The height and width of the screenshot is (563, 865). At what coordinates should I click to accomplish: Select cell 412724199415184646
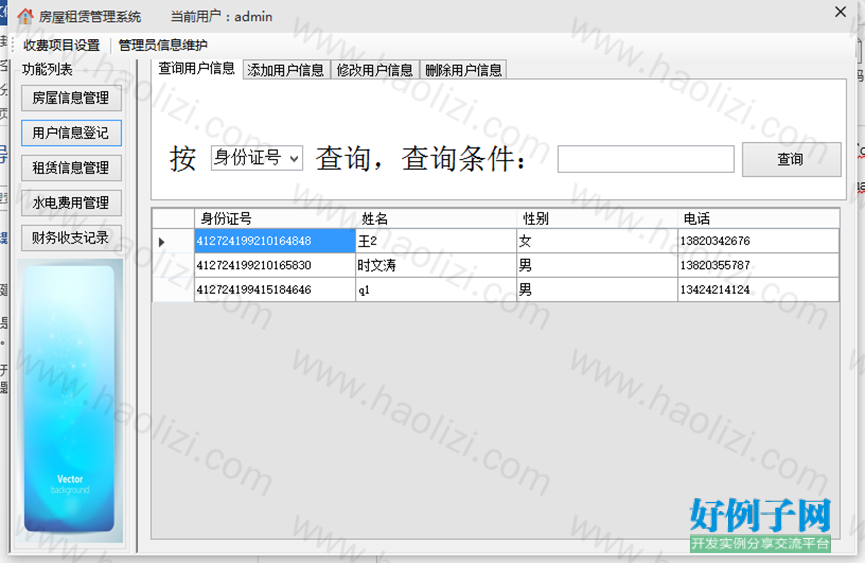tap(275, 289)
